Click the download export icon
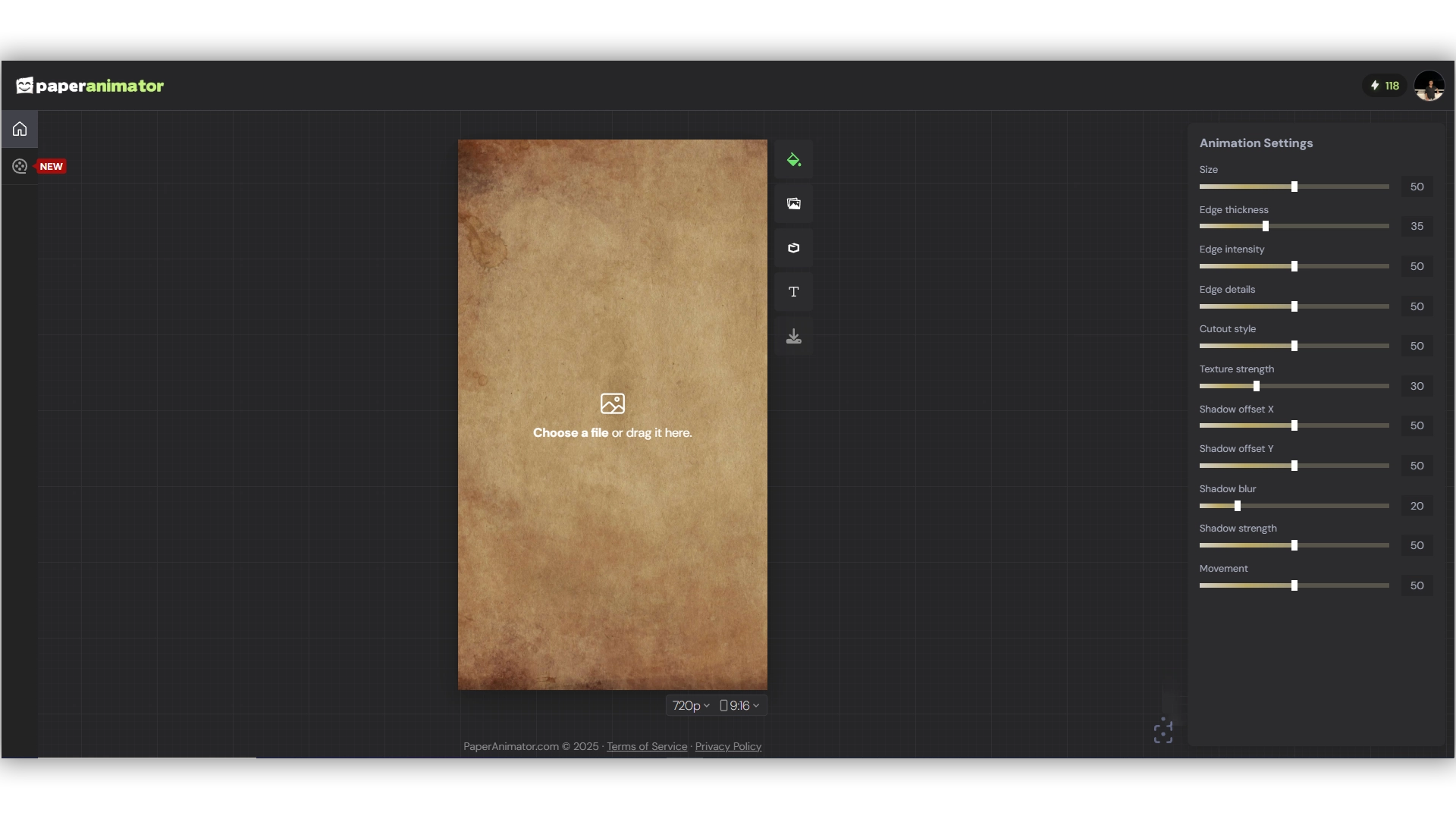1456x819 pixels. tap(794, 336)
